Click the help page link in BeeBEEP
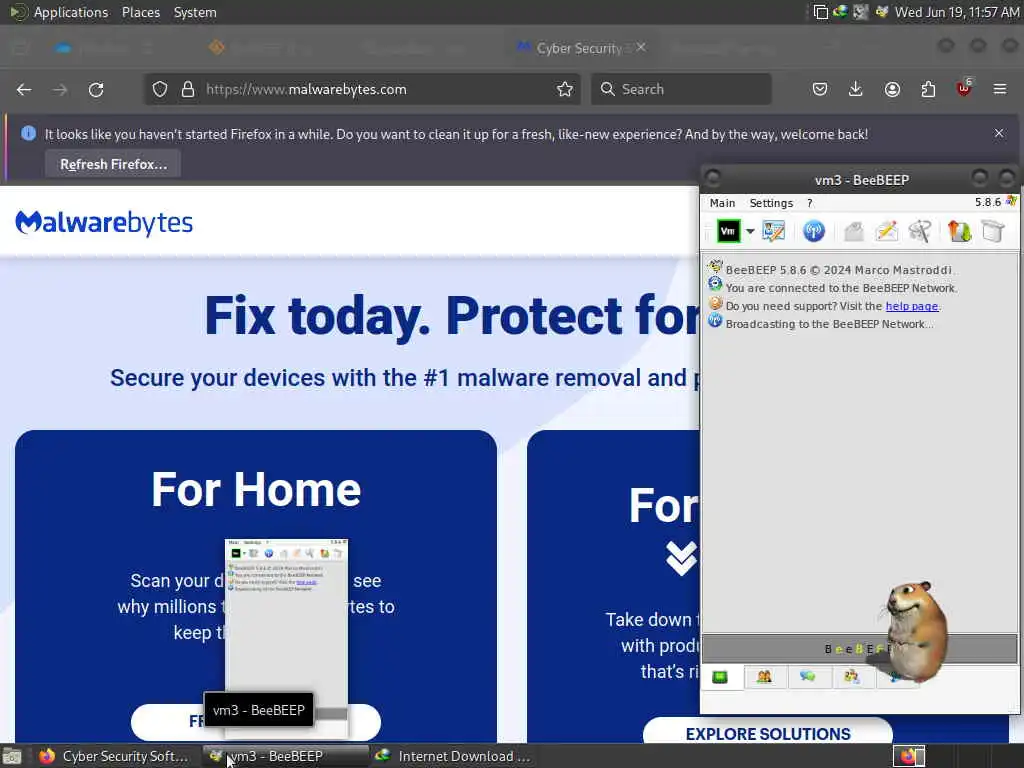 click(912, 306)
